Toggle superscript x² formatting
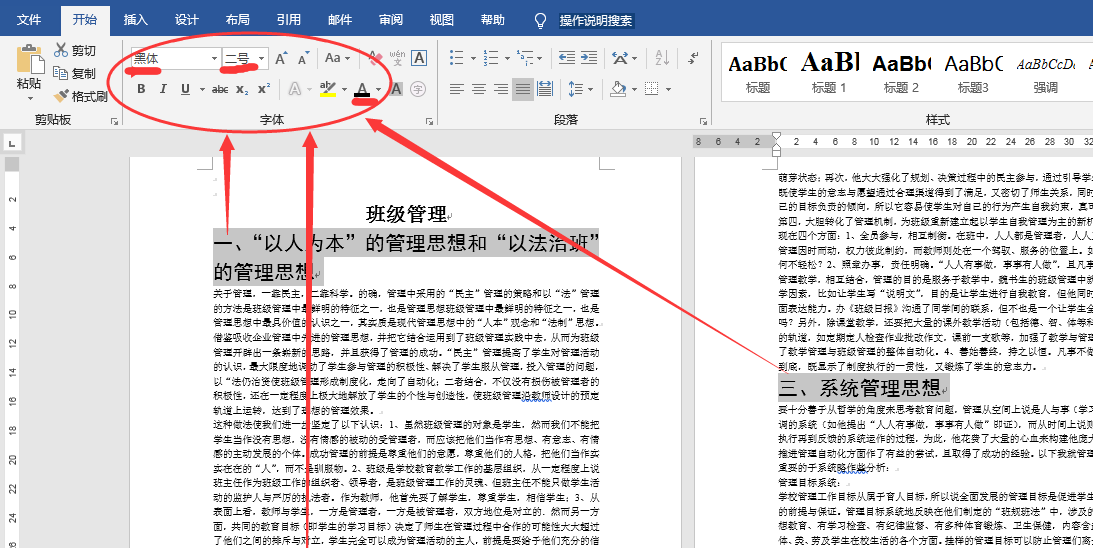 pos(264,89)
